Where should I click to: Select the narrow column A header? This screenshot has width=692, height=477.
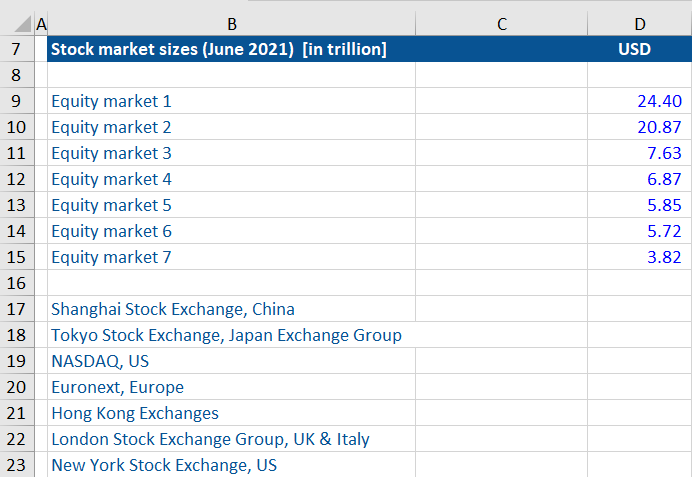pyautogui.click(x=41, y=24)
